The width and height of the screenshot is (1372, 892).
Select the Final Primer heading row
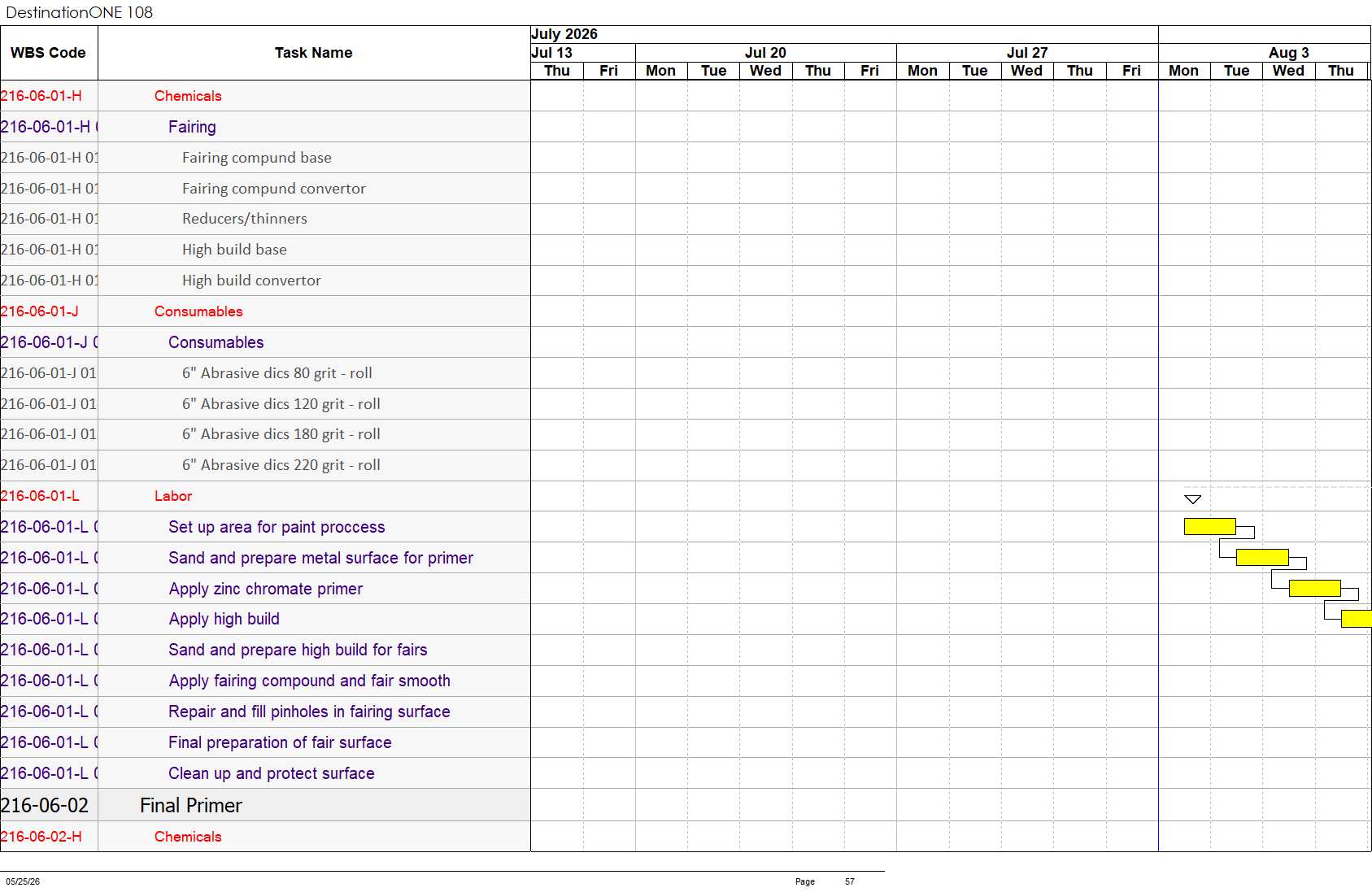(265, 805)
